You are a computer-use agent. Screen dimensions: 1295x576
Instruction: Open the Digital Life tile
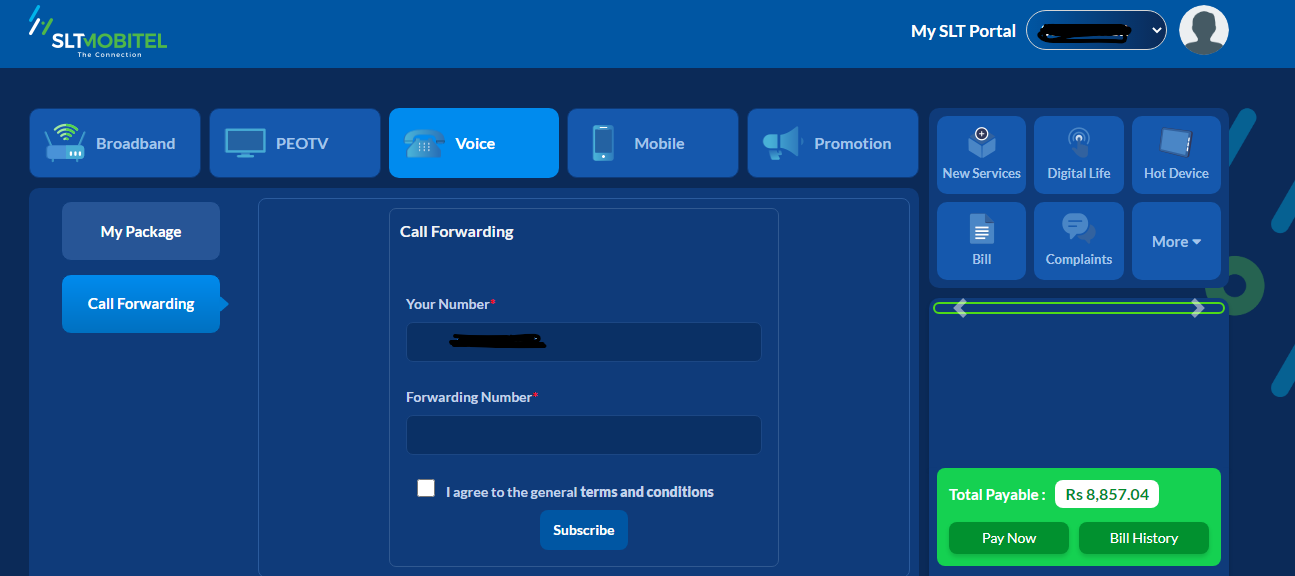coord(1079,155)
